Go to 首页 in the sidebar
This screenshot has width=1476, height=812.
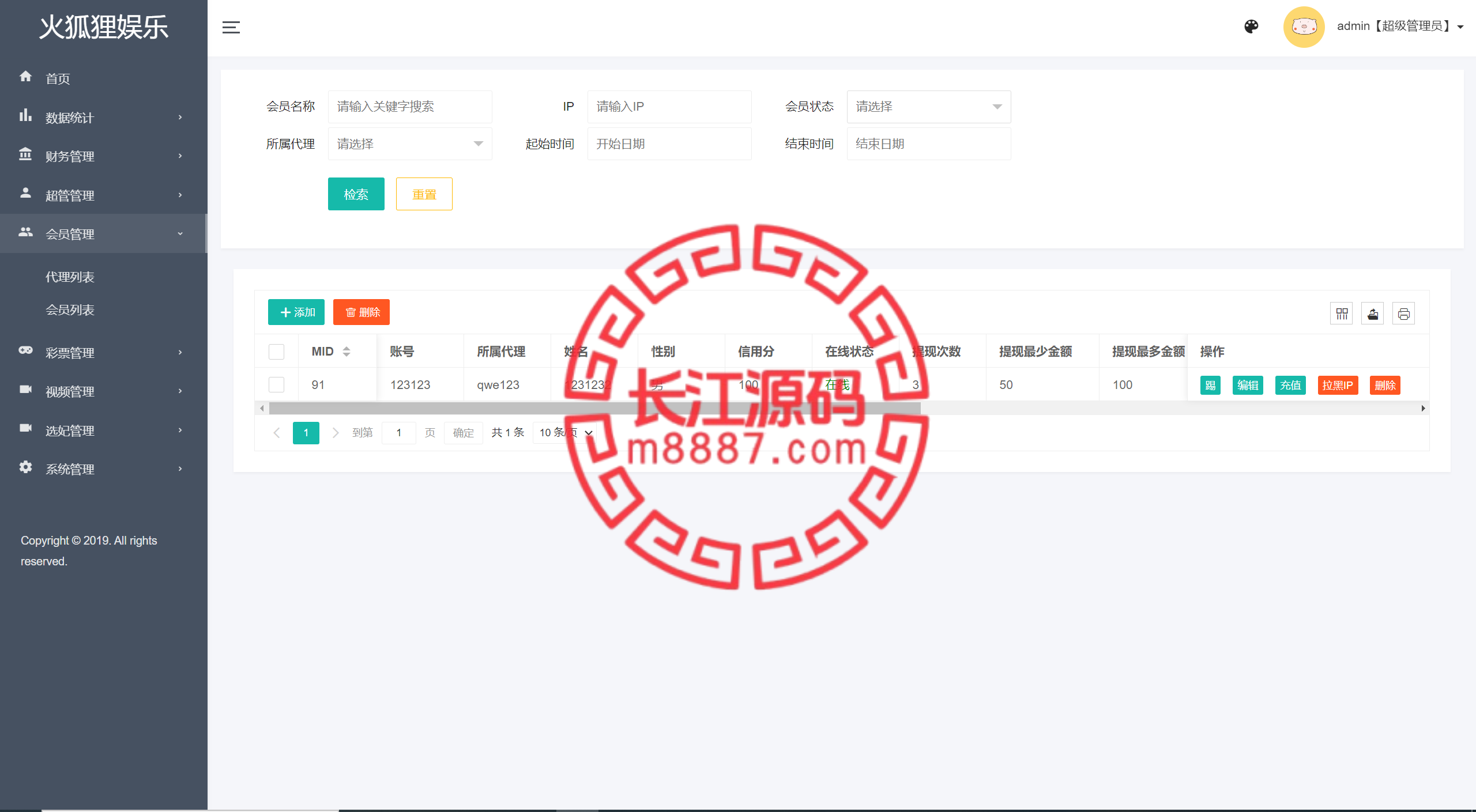(x=58, y=79)
